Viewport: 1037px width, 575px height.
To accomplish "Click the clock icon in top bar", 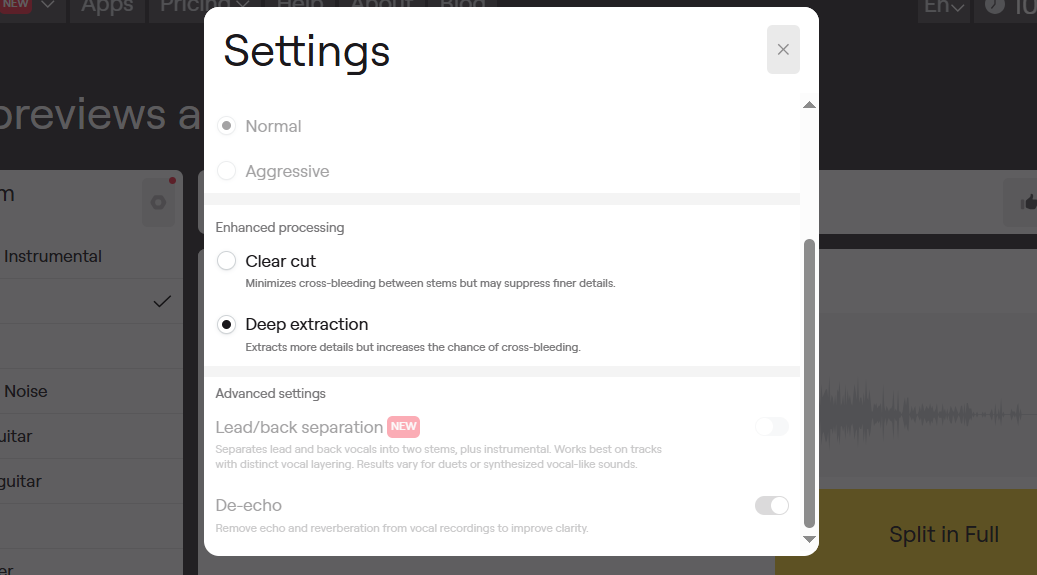I will (x=995, y=7).
